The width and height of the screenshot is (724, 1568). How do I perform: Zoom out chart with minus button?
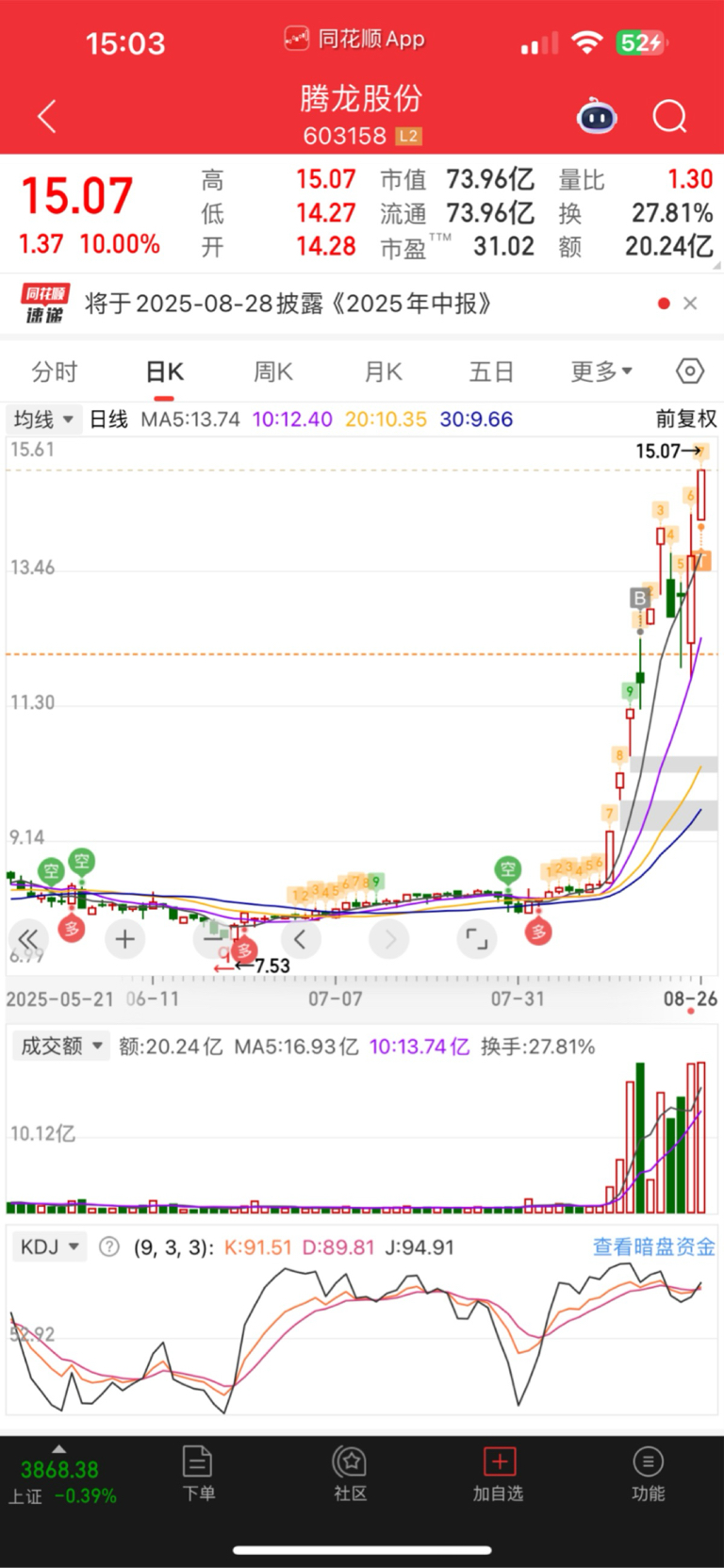click(x=214, y=938)
